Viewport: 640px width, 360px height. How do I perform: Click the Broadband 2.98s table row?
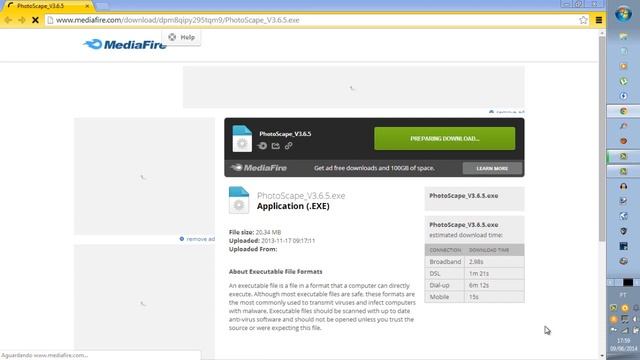[474, 262]
